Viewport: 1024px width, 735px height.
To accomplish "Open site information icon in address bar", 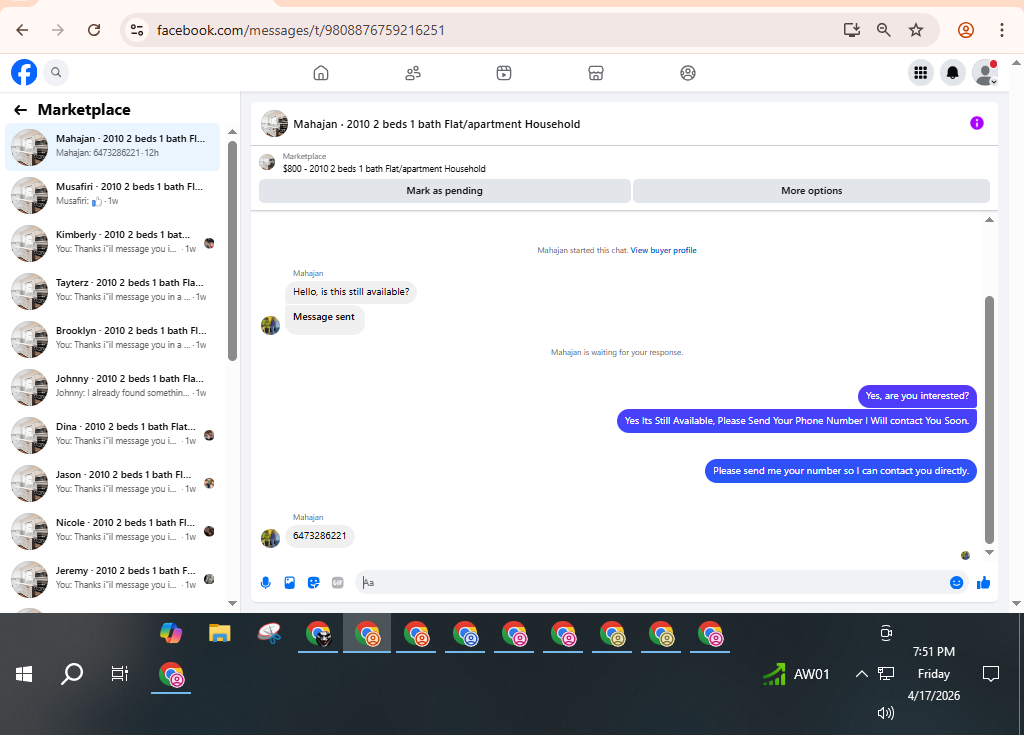I will [137, 30].
